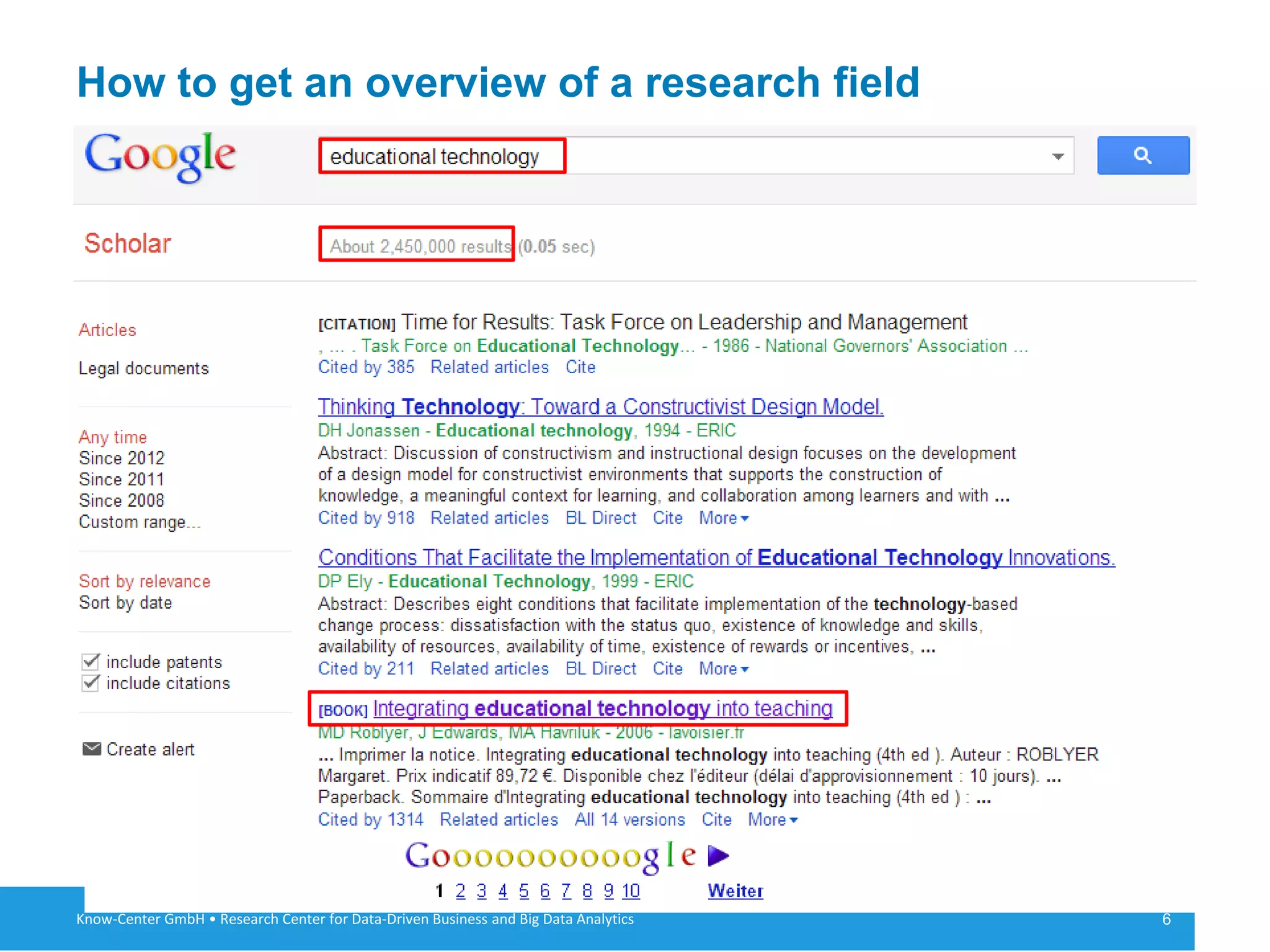Choose Sort by relevance
The width and height of the screenshot is (1270, 952).
click(x=144, y=581)
